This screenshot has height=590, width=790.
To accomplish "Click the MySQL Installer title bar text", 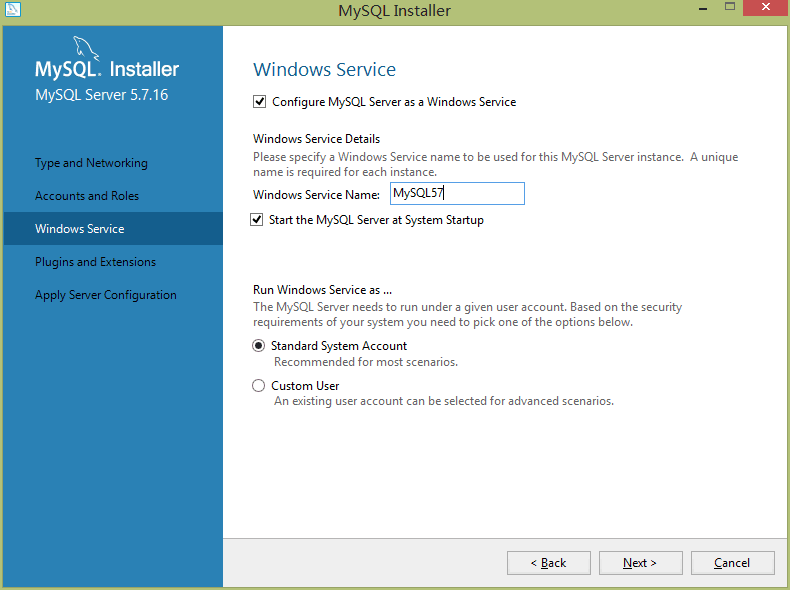I will (x=395, y=11).
